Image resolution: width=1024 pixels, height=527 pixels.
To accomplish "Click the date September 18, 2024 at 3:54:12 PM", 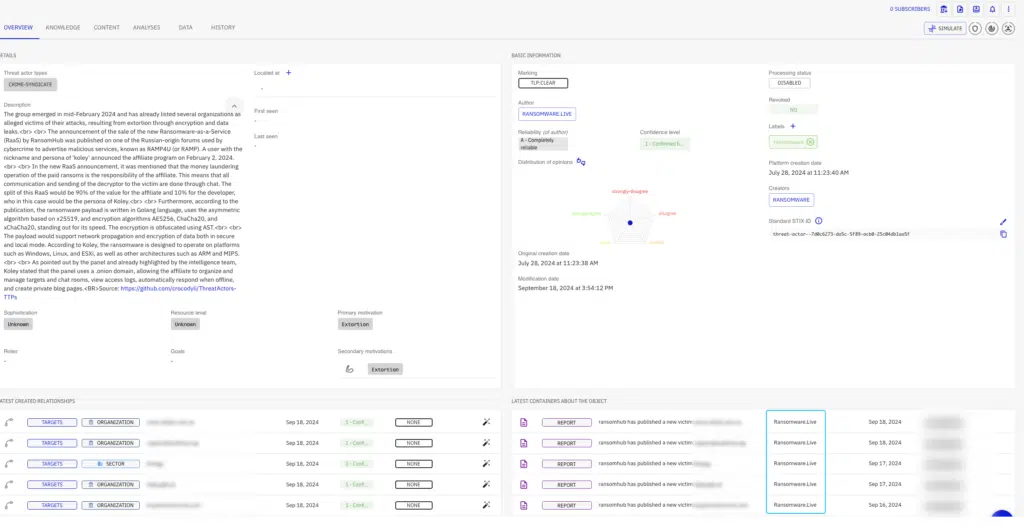I will 566,288.
